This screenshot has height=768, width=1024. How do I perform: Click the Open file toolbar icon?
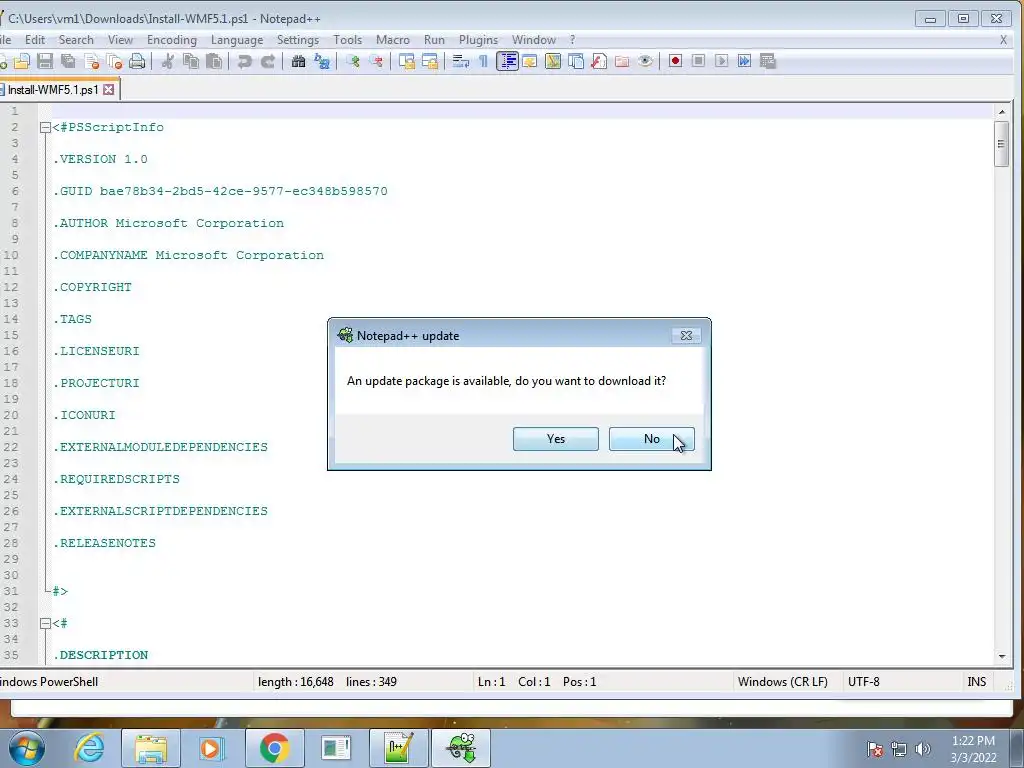(x=22, y=61)
